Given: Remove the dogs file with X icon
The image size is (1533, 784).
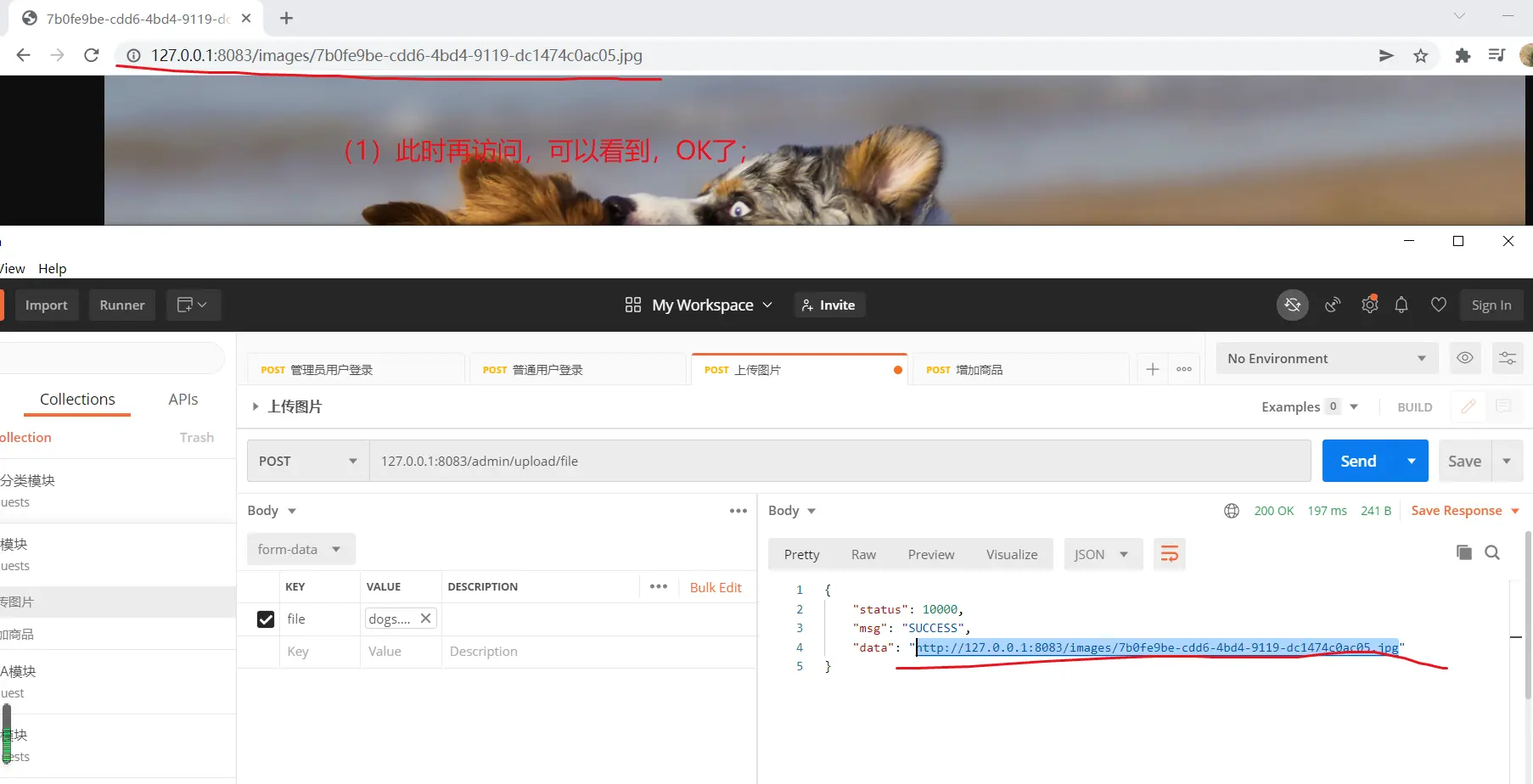Looking at the screenshot, I should (425, 619).
